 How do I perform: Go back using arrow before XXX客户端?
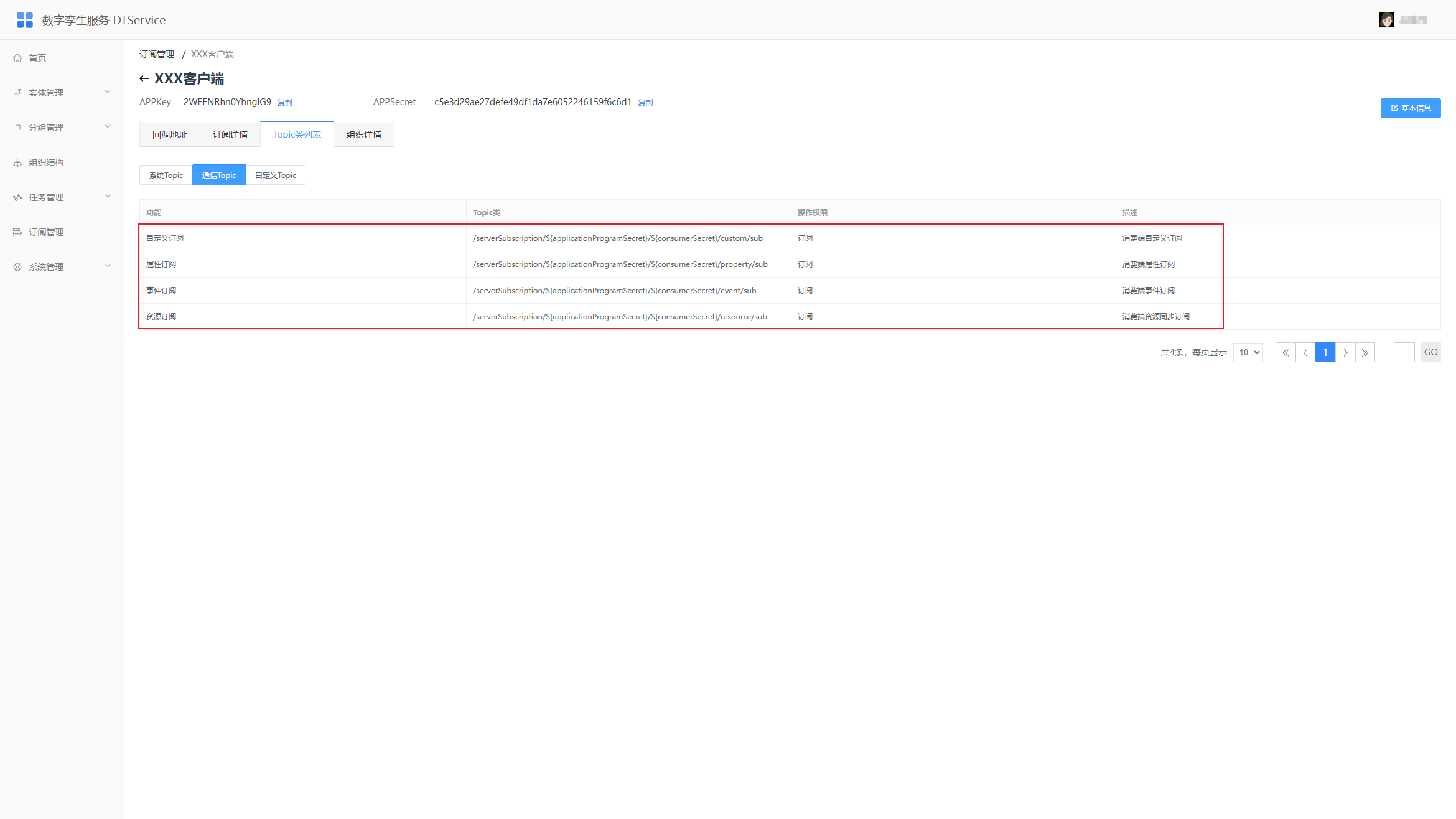point(144,78)
